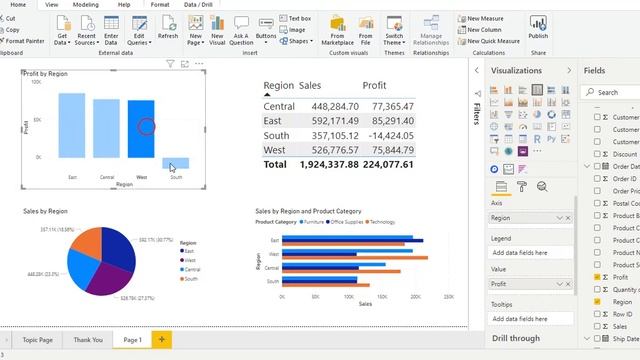Open the View ribbon tab
Image resolution: width=640 pixels, height=360 pixels.
point(51,4)
